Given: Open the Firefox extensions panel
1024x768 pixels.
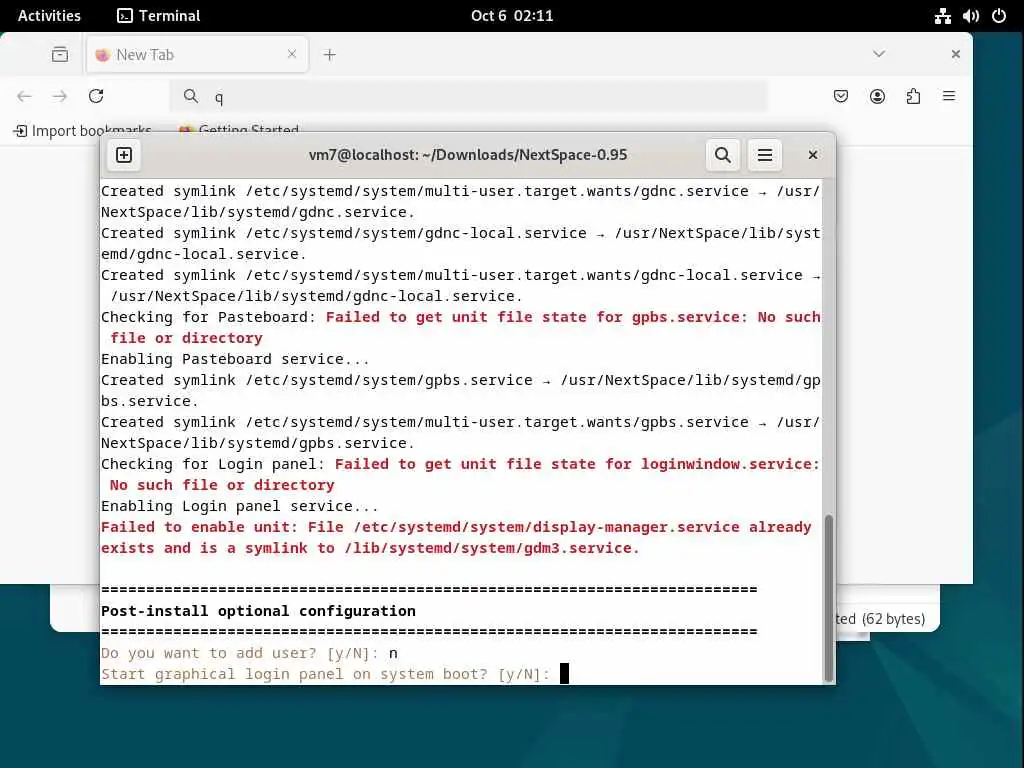Looking at the screenshot, I should [913, 97].
